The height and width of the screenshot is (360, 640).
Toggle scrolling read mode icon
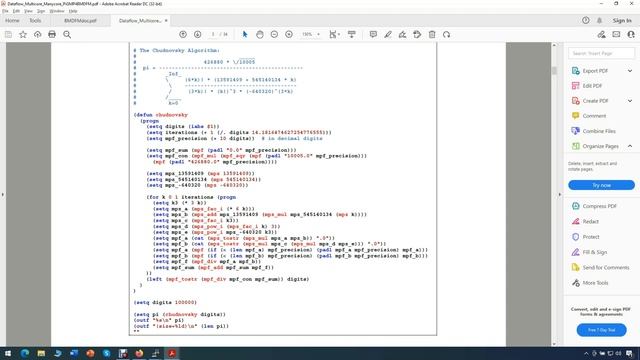tap(351, 35)
